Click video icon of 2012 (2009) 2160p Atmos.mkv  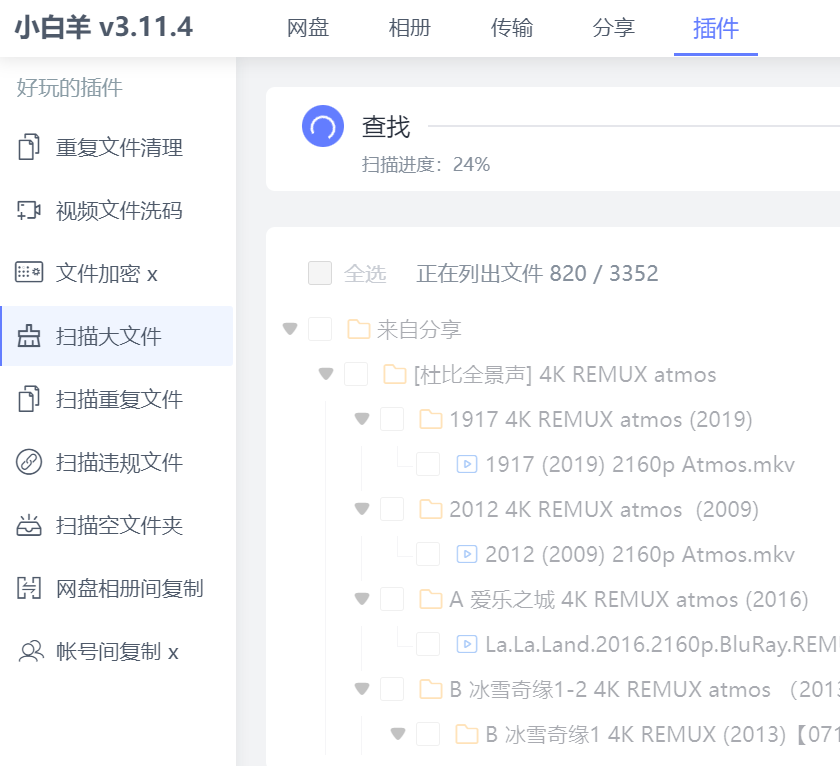[467, 554]
